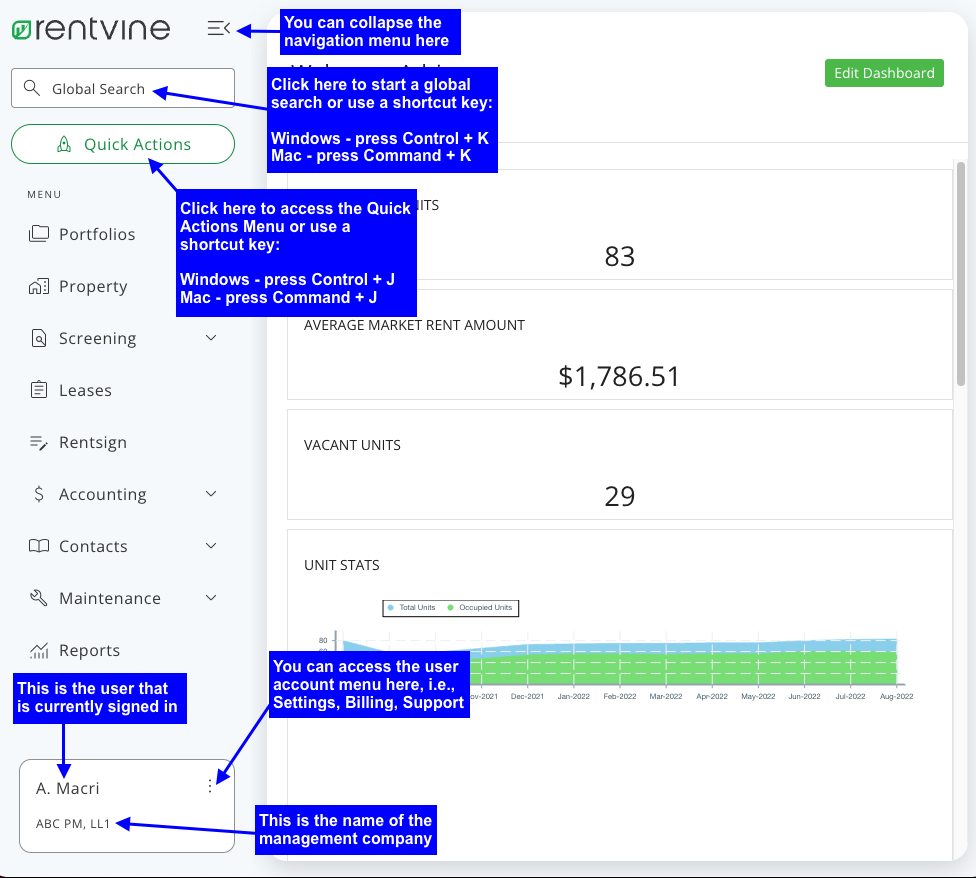This screenshot has width=976, height=878.
Task: Click the Global Search magnifier icon
Action: coord(32,88)
